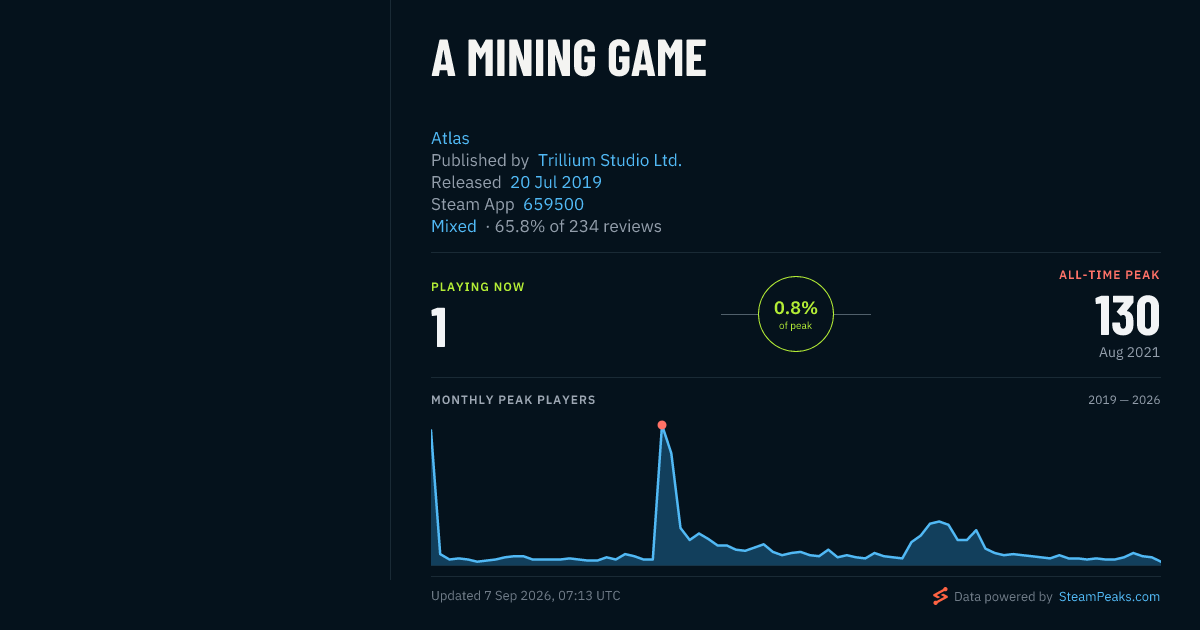This screenshot has height=630, width=1200.
Task: Click the Aug 2021 peak date
Action: 1129,352
